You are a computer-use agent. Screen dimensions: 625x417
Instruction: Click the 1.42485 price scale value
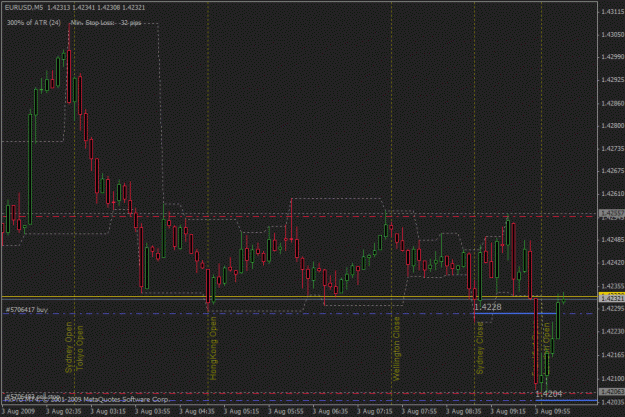point(613,240)
